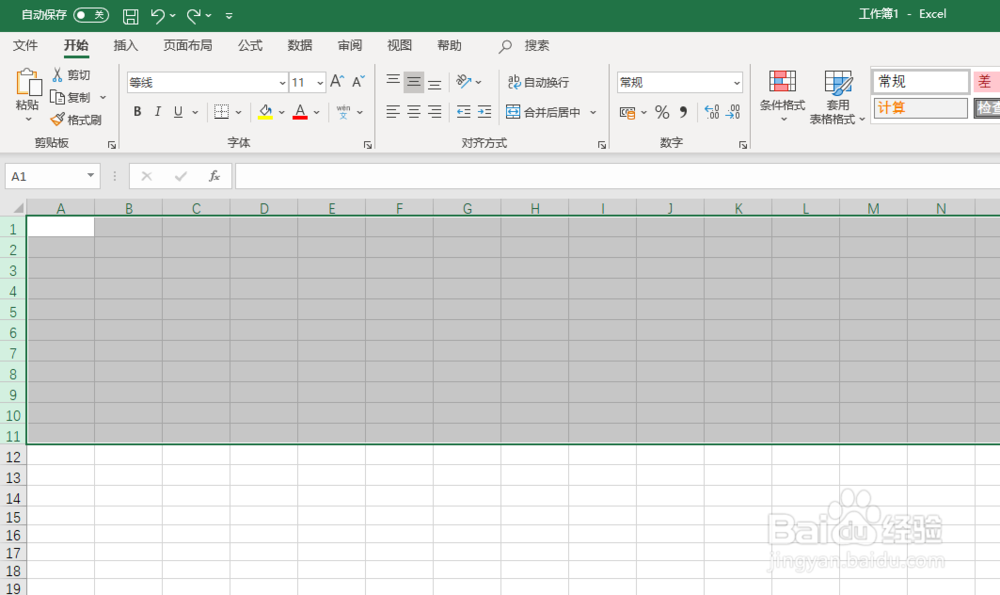Screen dimensions: 1000x595
Task: Apply the 计算 cell style
Action: 920,108
